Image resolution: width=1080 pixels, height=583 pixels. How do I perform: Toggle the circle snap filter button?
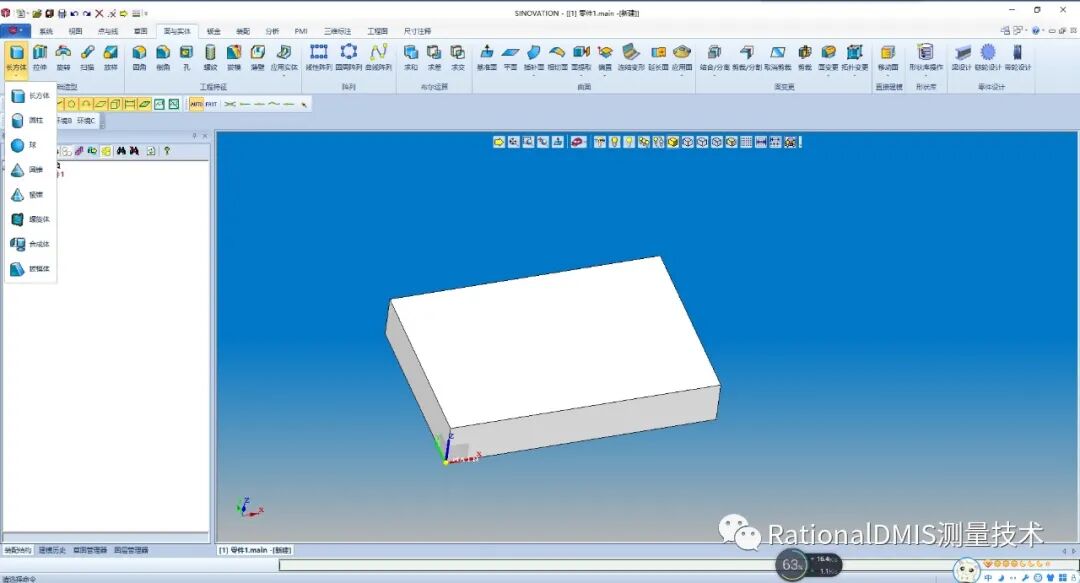(x=71, y=104)
